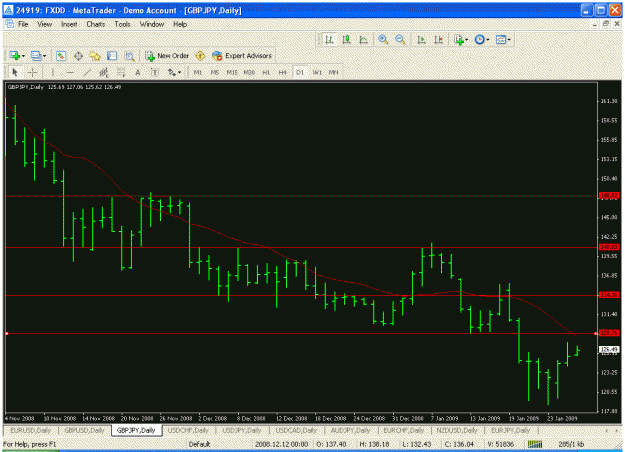This screenshot has height=452, width=625.
Task: Switch chart to candlesticks mode
Action: (x=346, y=39)
